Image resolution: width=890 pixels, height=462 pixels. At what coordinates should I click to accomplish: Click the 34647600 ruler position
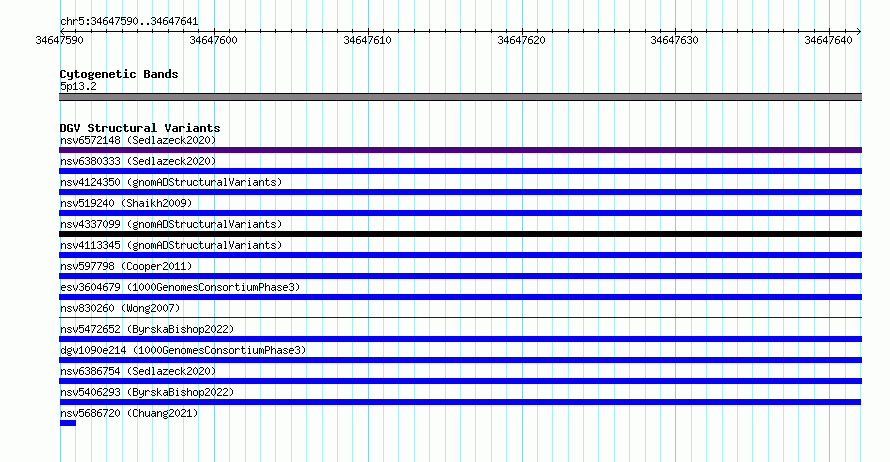213,40
